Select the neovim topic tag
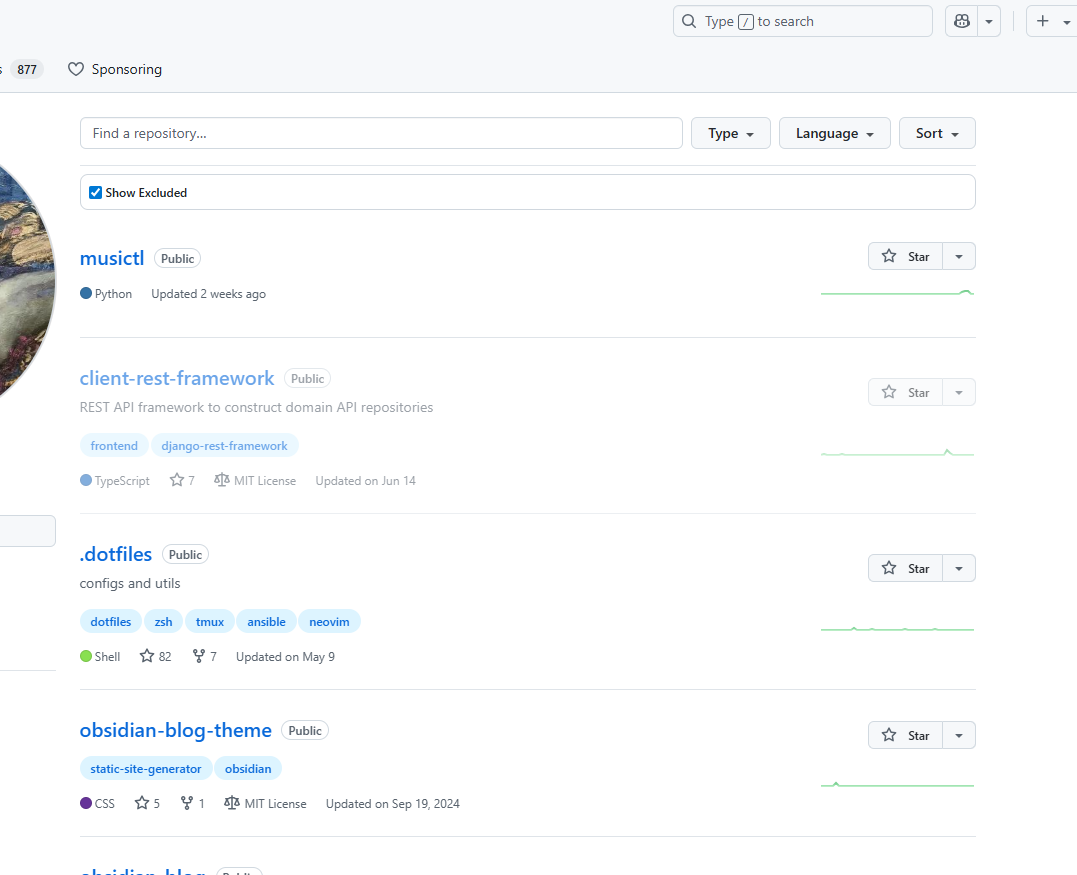This screenshot has width=1077, height=875. pyautogui.click(x=329, y=622)
